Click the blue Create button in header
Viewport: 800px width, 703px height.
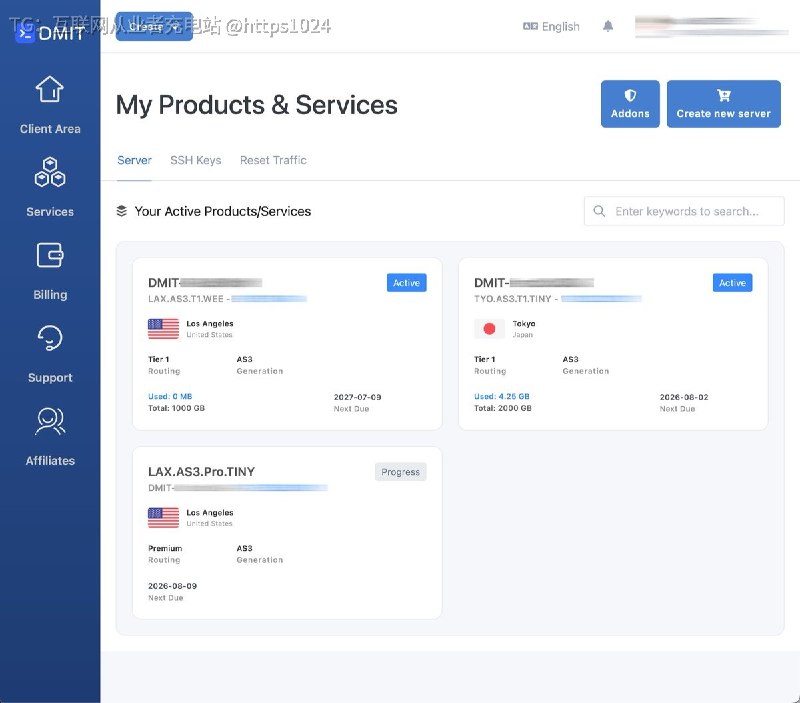154,26
